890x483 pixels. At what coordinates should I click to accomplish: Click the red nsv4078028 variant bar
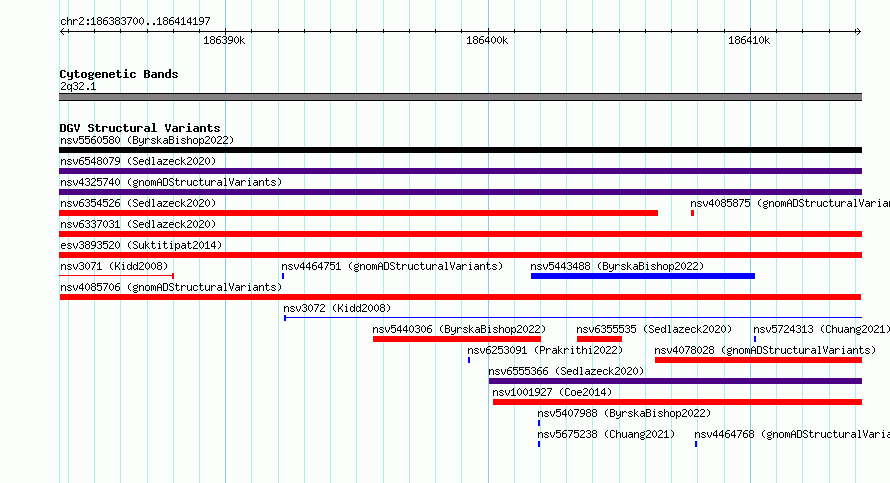758,360
